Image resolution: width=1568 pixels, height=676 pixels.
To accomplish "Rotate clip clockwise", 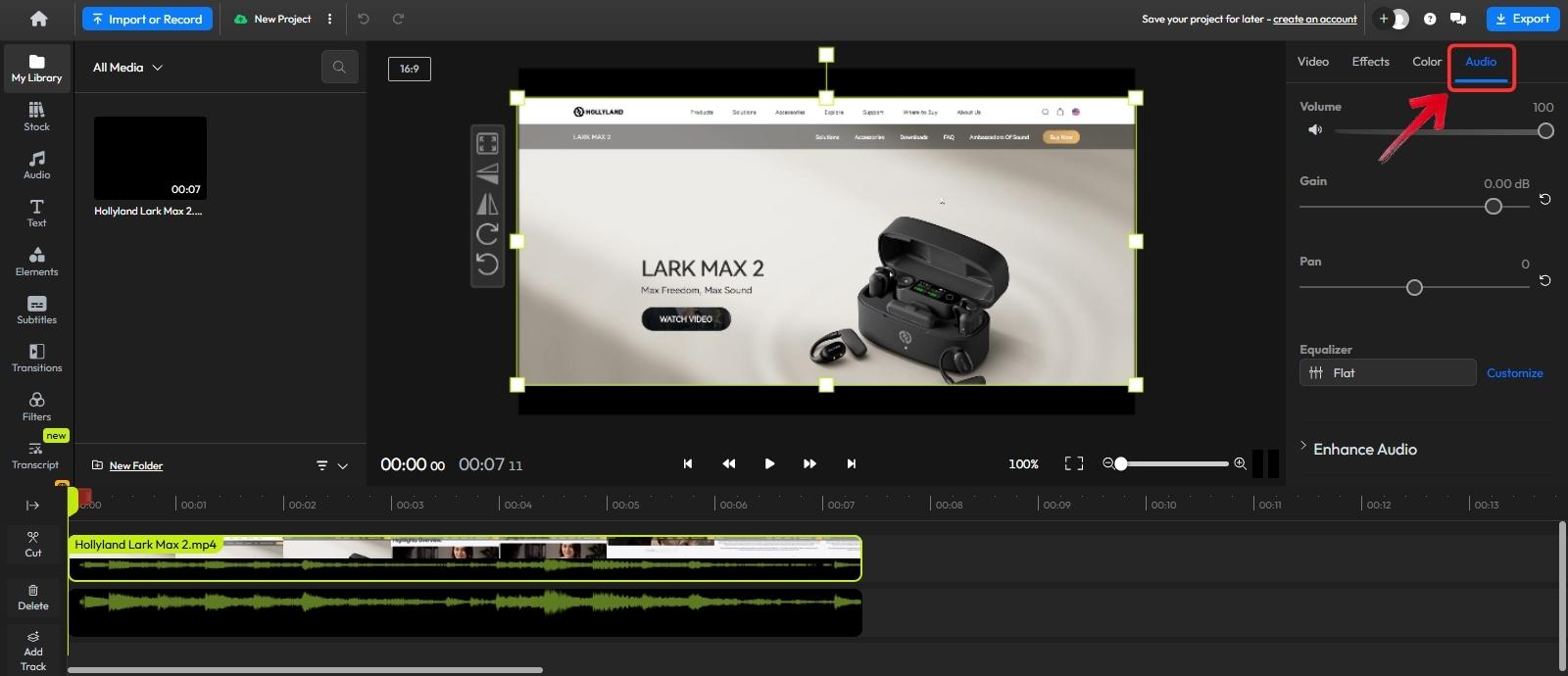I will [x=487, y=234].
